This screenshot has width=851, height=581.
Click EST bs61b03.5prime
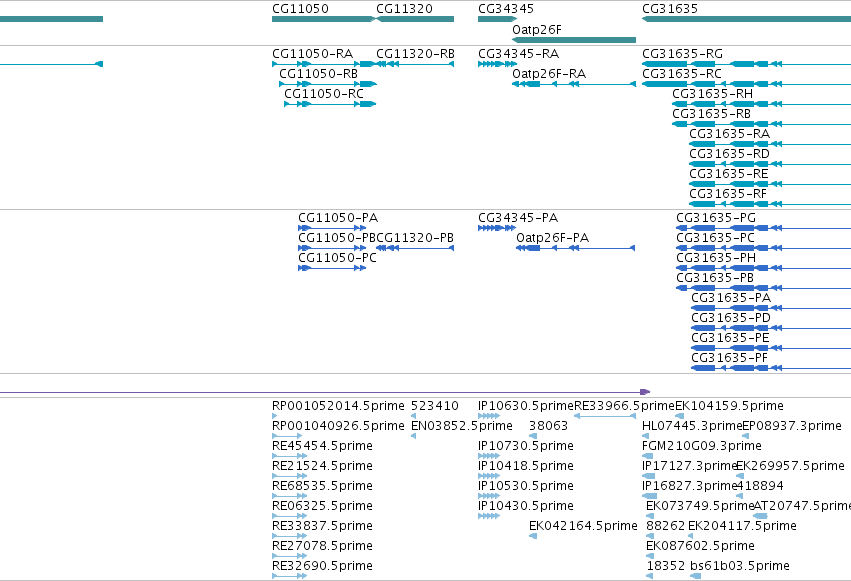[740, 567]
